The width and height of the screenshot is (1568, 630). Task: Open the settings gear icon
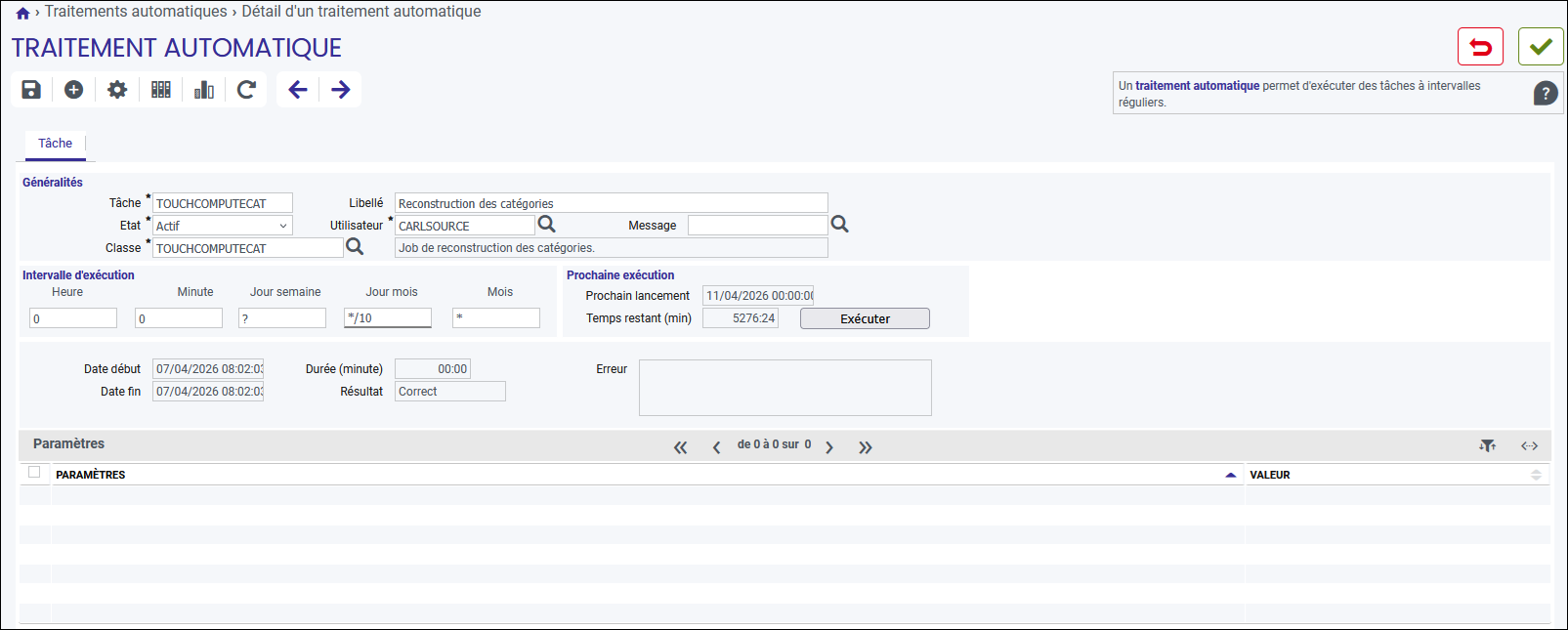pos(117,90)
